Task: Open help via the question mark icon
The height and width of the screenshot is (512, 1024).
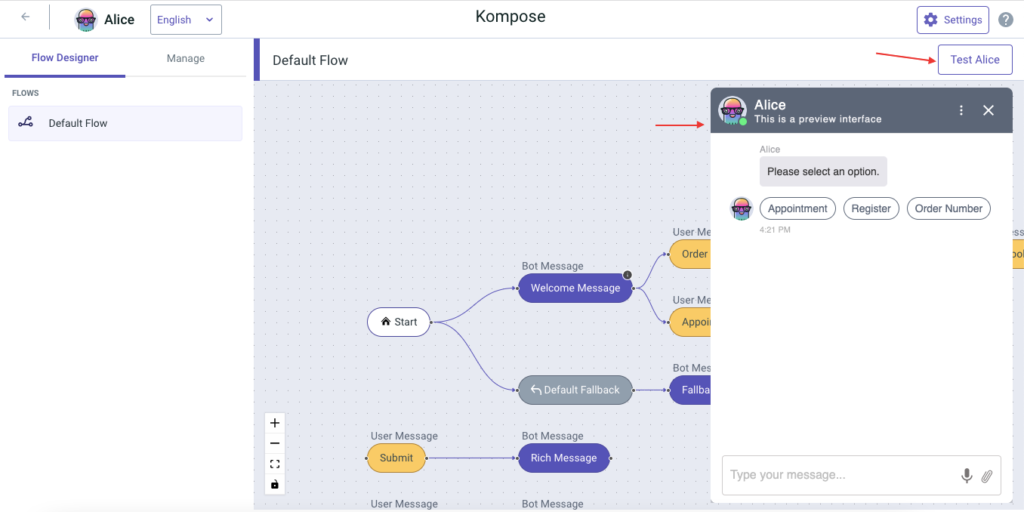Action: [x=1006, y=20]
